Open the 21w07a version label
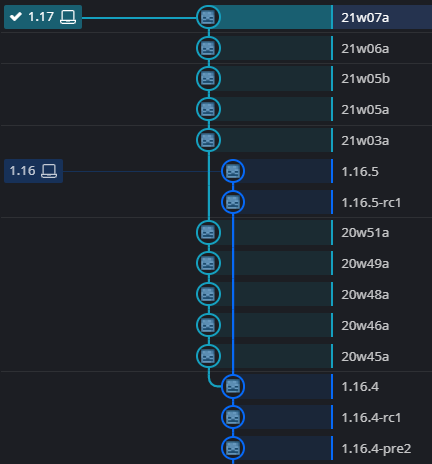 click(365, 18)
